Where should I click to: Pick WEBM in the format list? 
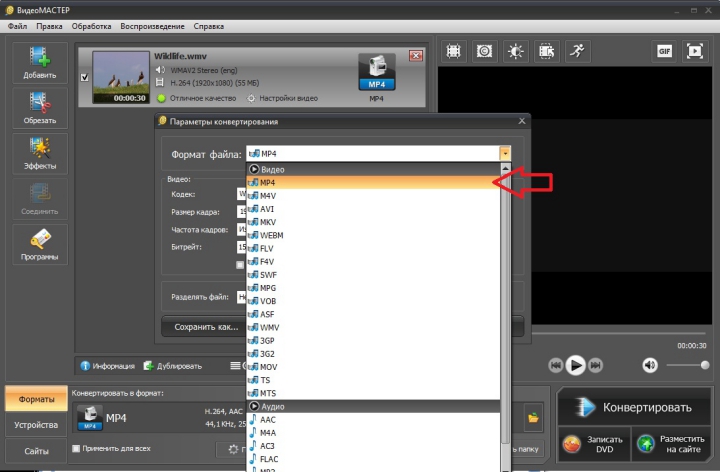(373, 235)
